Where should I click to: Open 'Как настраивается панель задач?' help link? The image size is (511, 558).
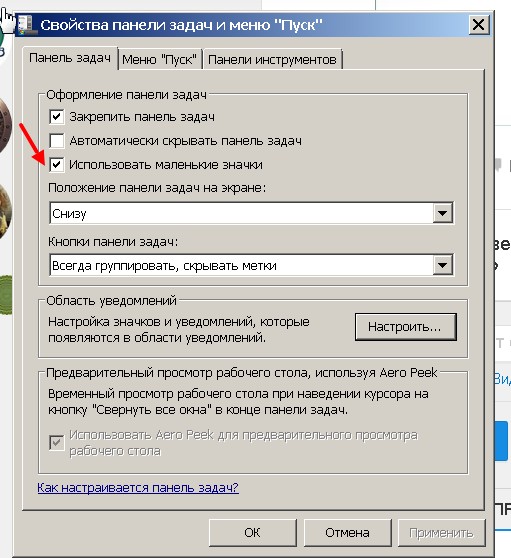click(138, 487)
